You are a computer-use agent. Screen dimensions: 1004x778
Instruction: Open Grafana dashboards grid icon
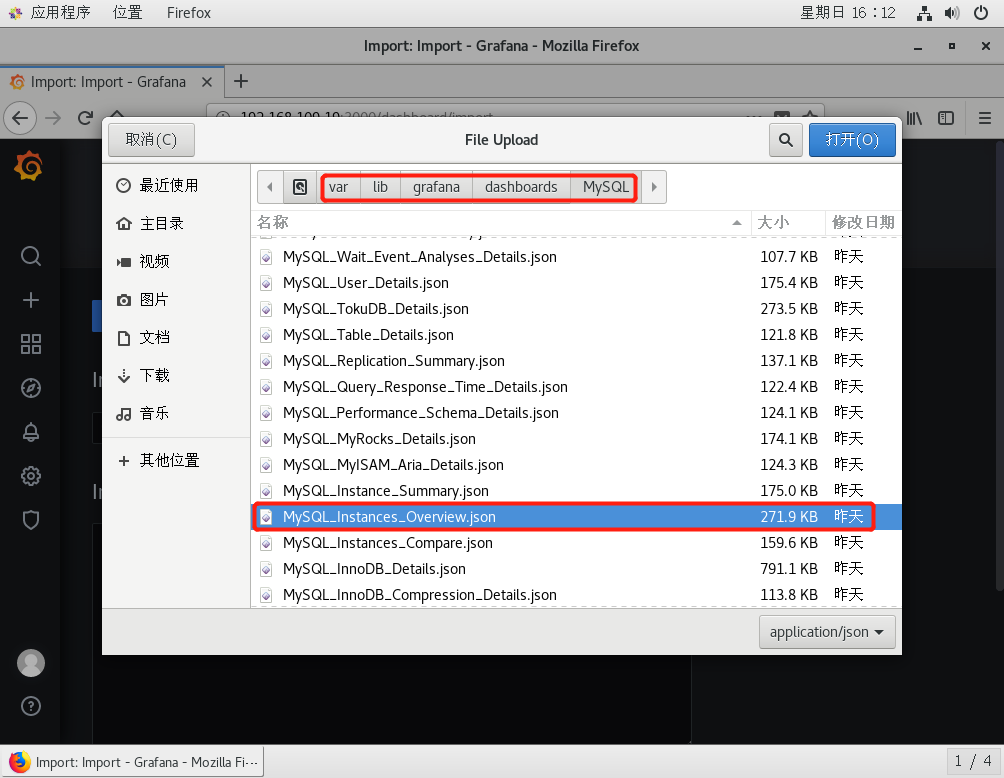point(31,344)
